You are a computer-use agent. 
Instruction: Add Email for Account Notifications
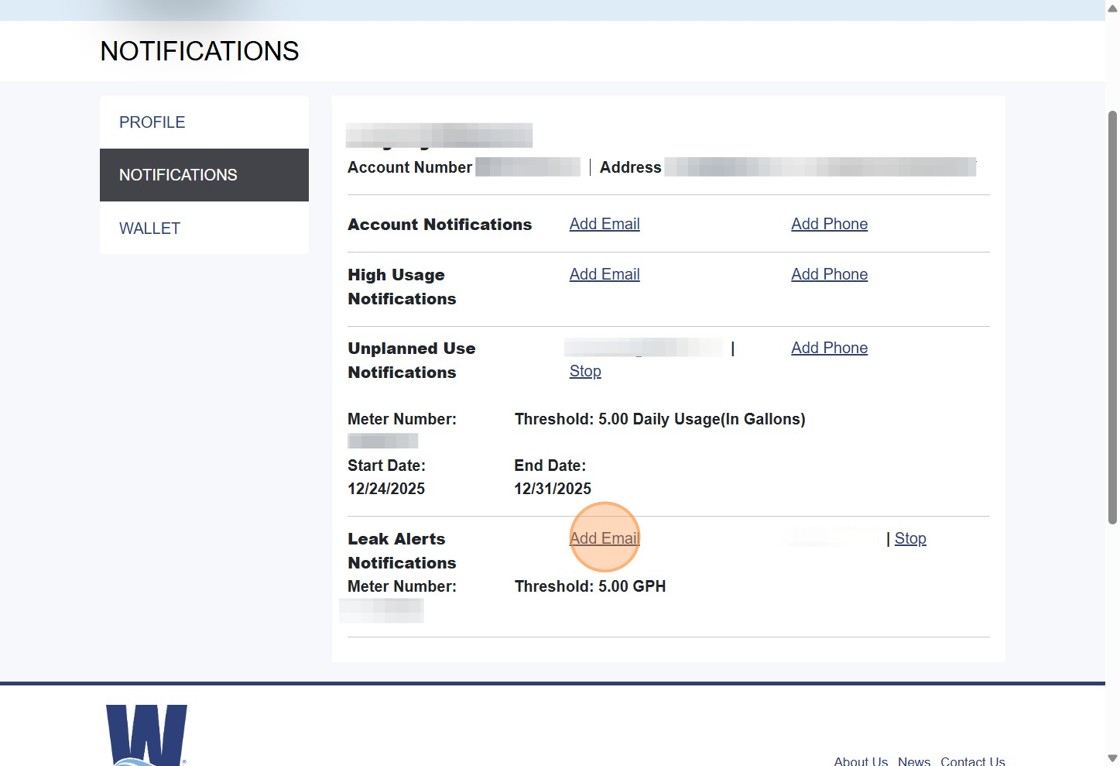604,224
